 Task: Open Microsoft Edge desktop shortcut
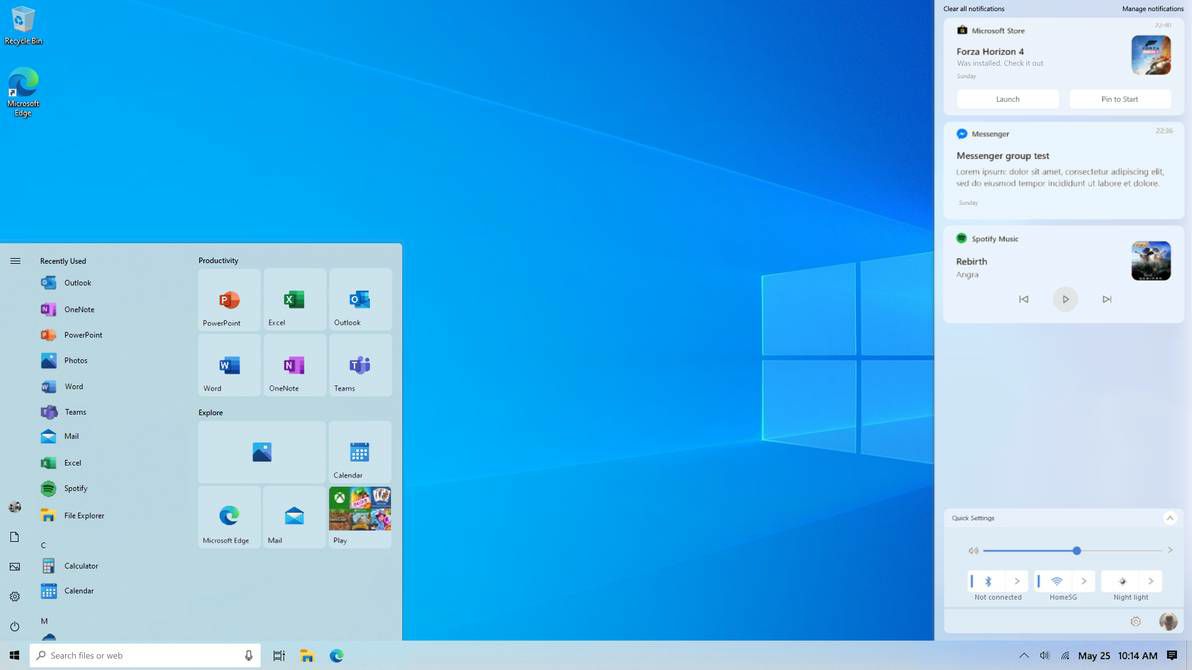coord(23,92)
